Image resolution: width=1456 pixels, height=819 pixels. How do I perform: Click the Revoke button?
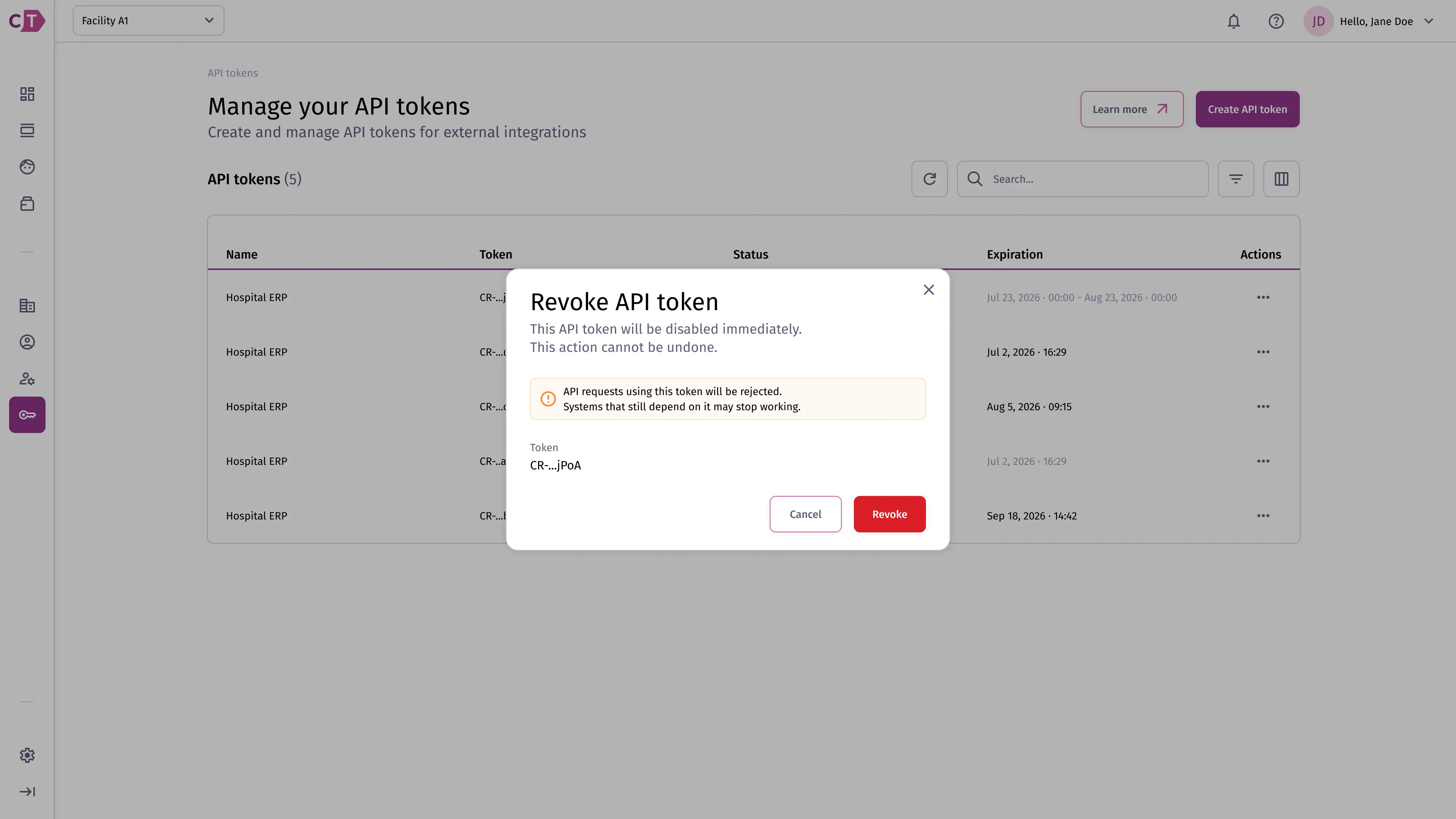pyautogui.click(x=889, y=515)
